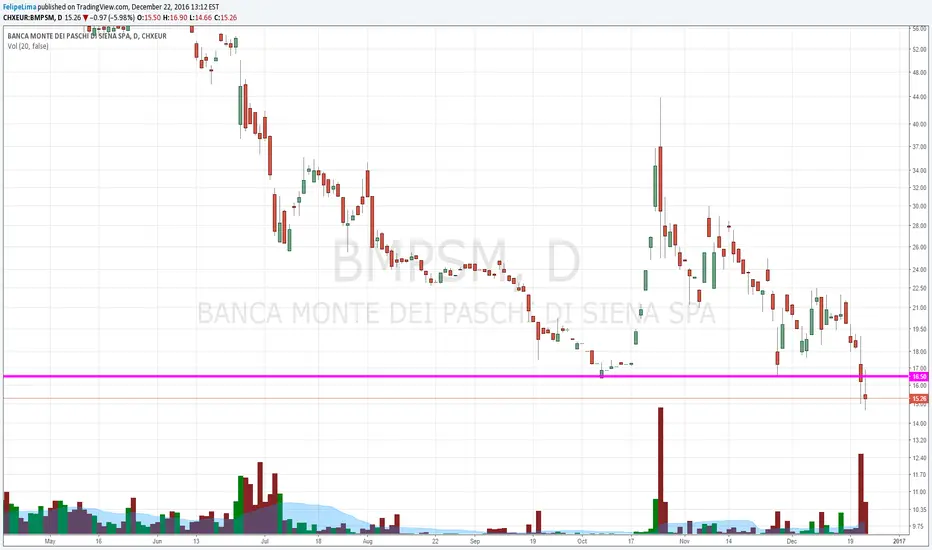Click the 11.00 price axis label

point(919,492)
